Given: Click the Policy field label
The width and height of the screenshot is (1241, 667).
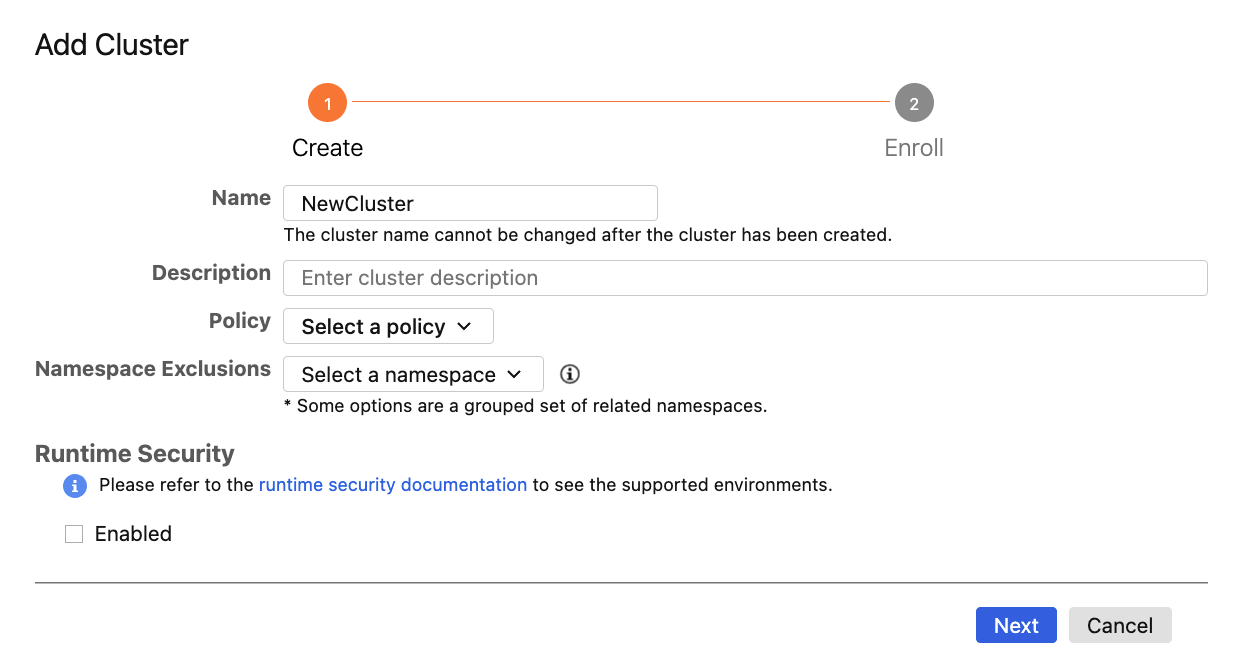Looking at the screenshot, I should tap(240, 321).
